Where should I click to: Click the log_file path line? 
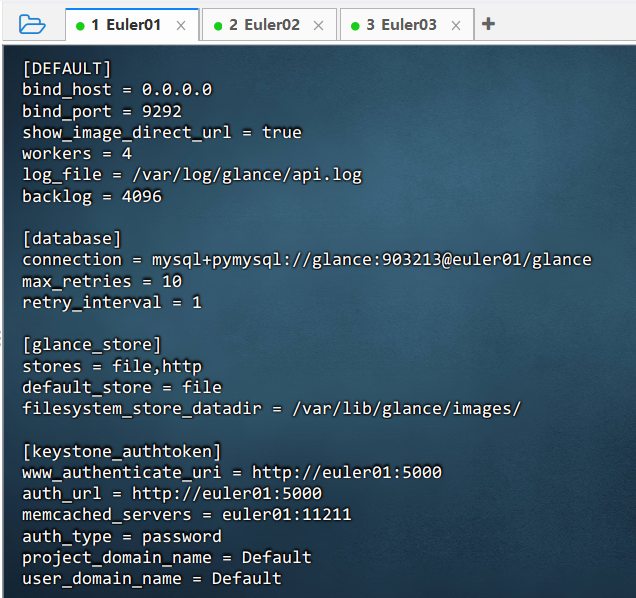point(192,175)
